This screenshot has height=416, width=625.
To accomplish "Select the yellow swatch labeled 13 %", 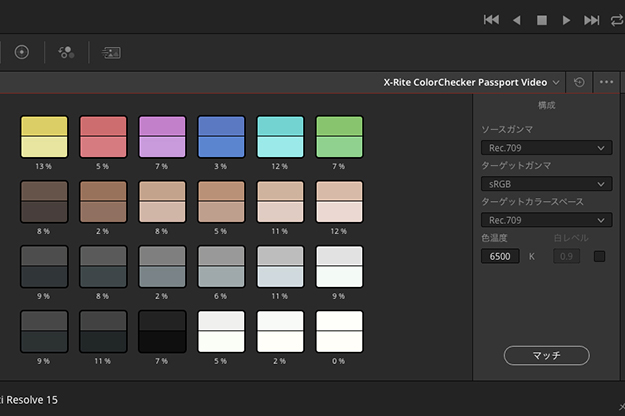I will click(x=44, y=136).
